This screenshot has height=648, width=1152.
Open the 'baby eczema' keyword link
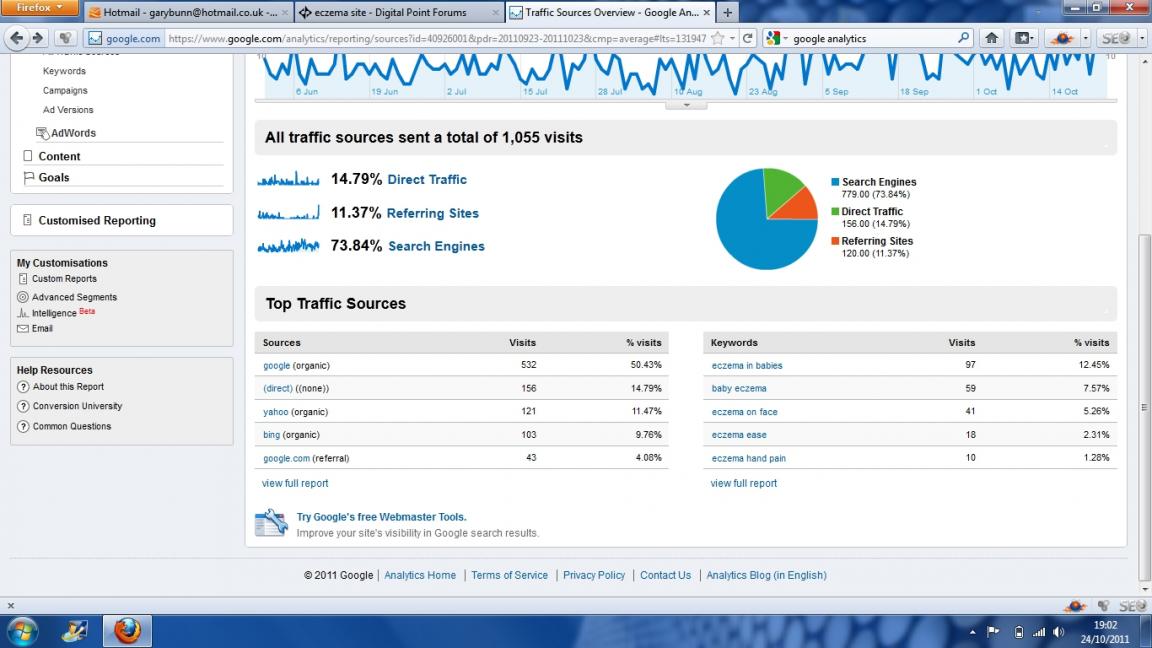coord(738,388)
